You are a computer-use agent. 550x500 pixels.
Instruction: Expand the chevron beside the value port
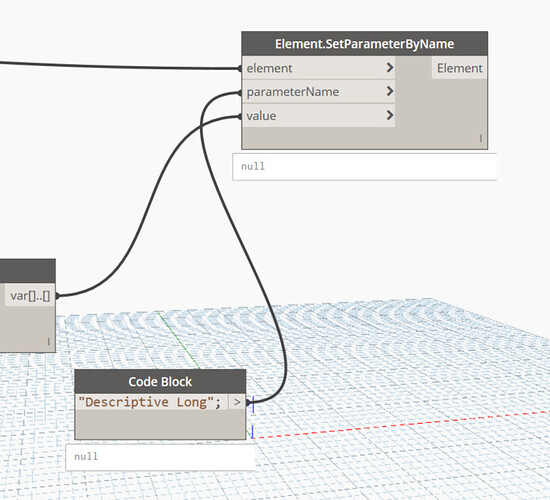pyautogui.click(x=389, y=115)
